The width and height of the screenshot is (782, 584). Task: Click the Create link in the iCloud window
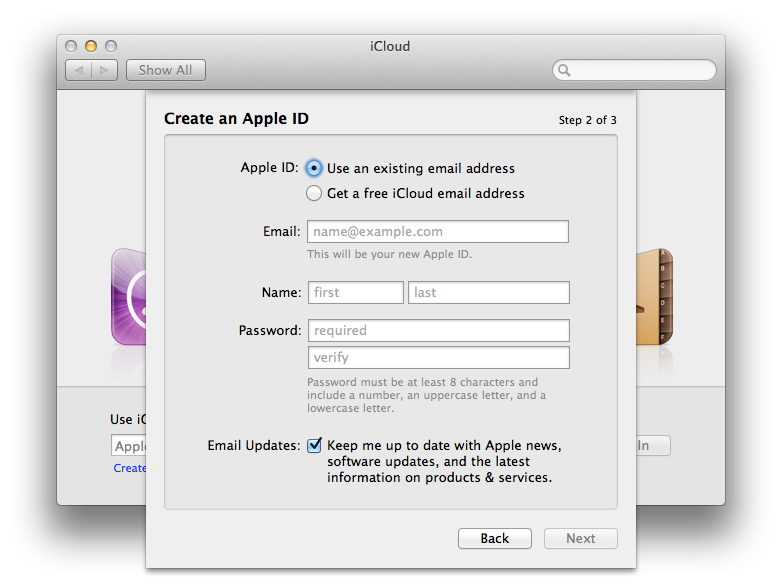130,468
